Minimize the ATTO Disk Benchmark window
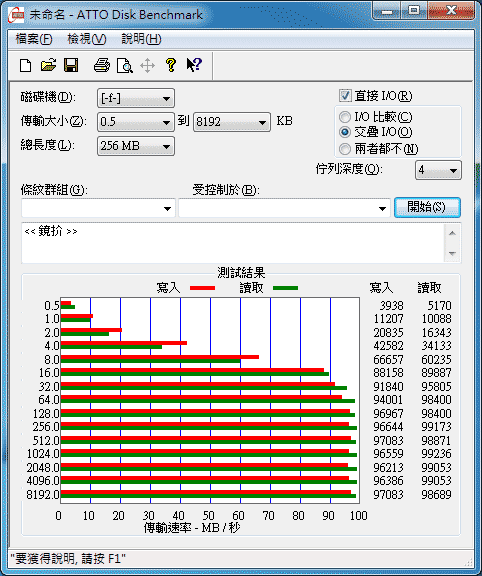Image resolution: width=482 pixels, height=576 pixels. point(386,11)
